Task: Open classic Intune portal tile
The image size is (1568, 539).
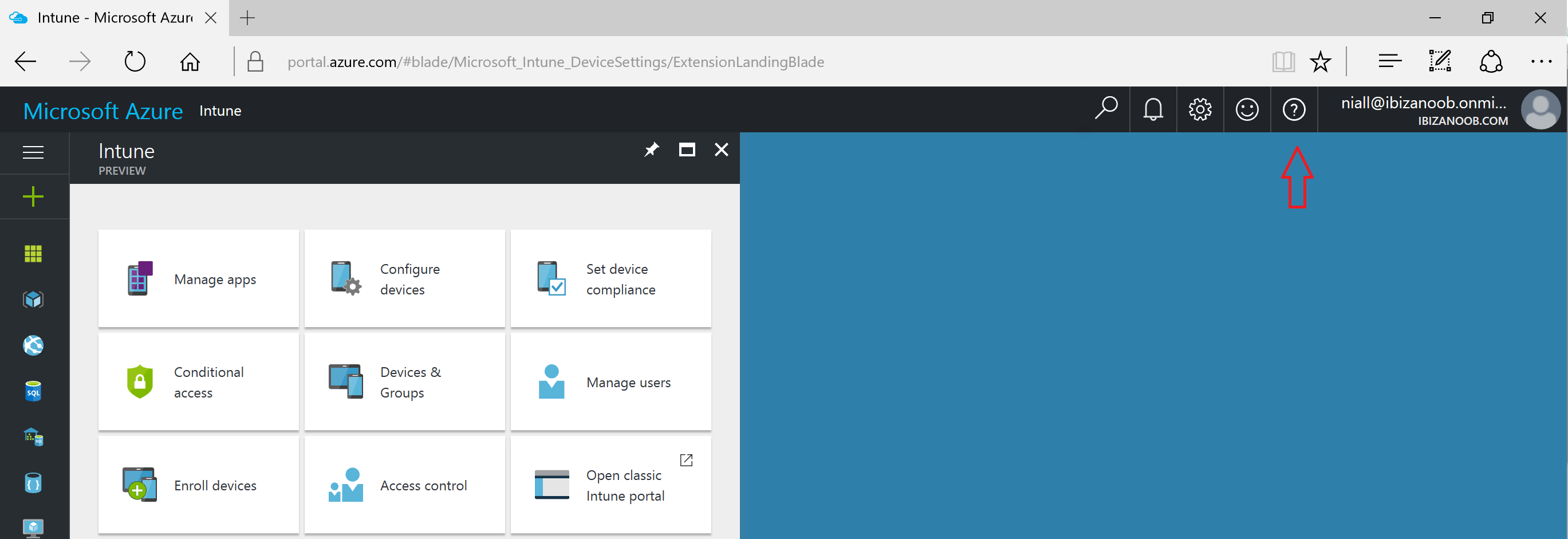Action: click(611, 485)
